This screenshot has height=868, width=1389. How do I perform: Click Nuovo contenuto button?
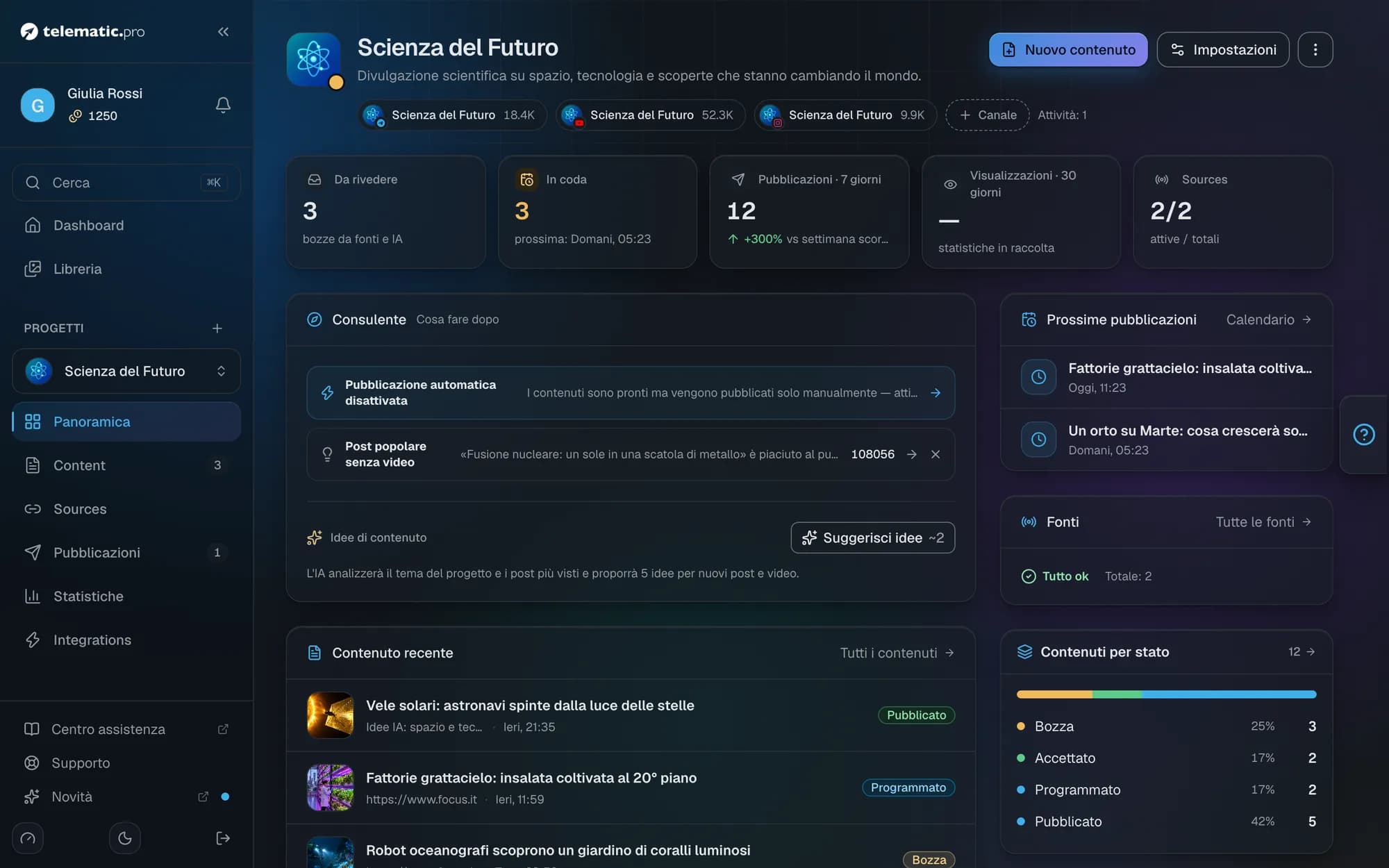1068,49
